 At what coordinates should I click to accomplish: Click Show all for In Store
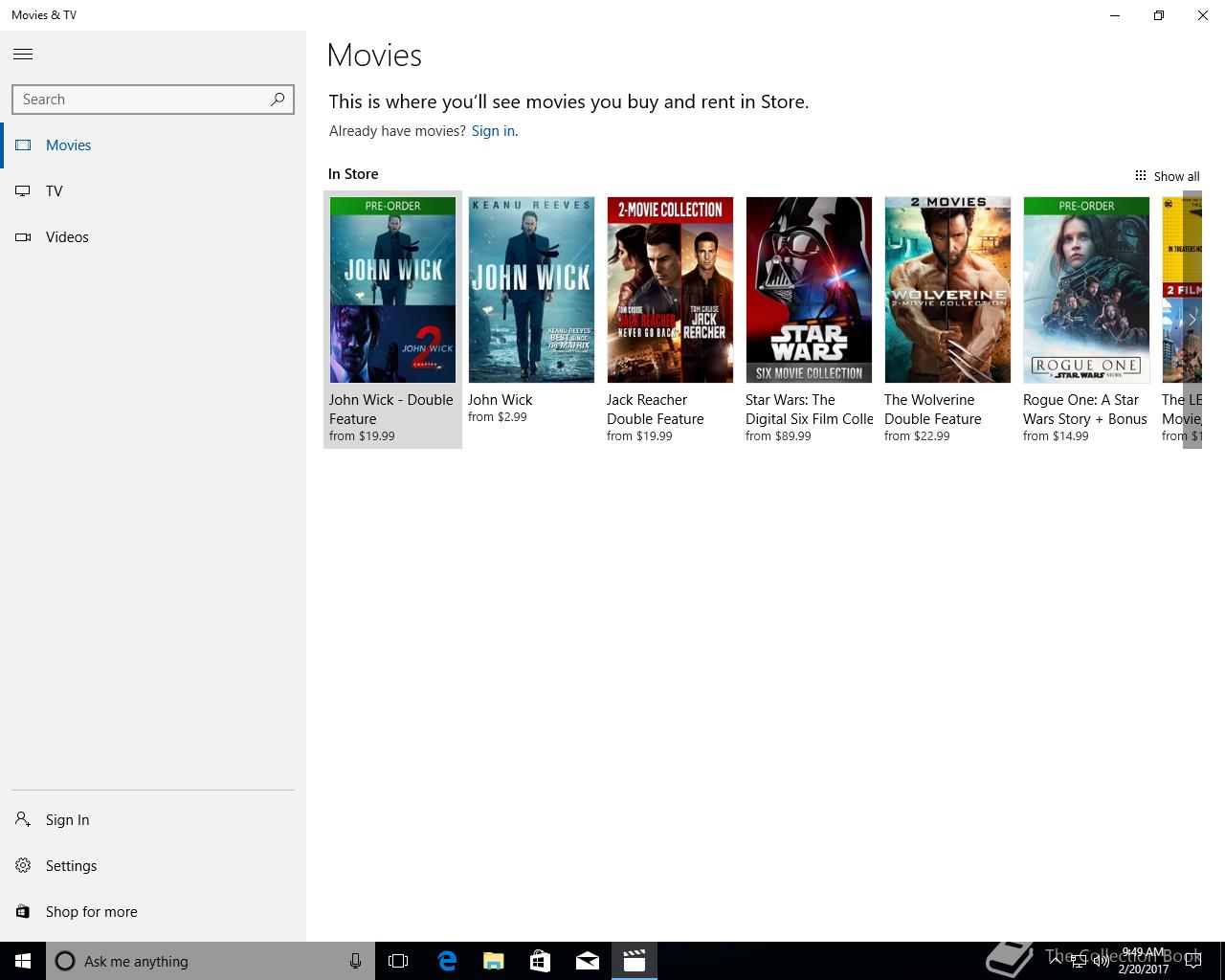(x=1167, y=176)
